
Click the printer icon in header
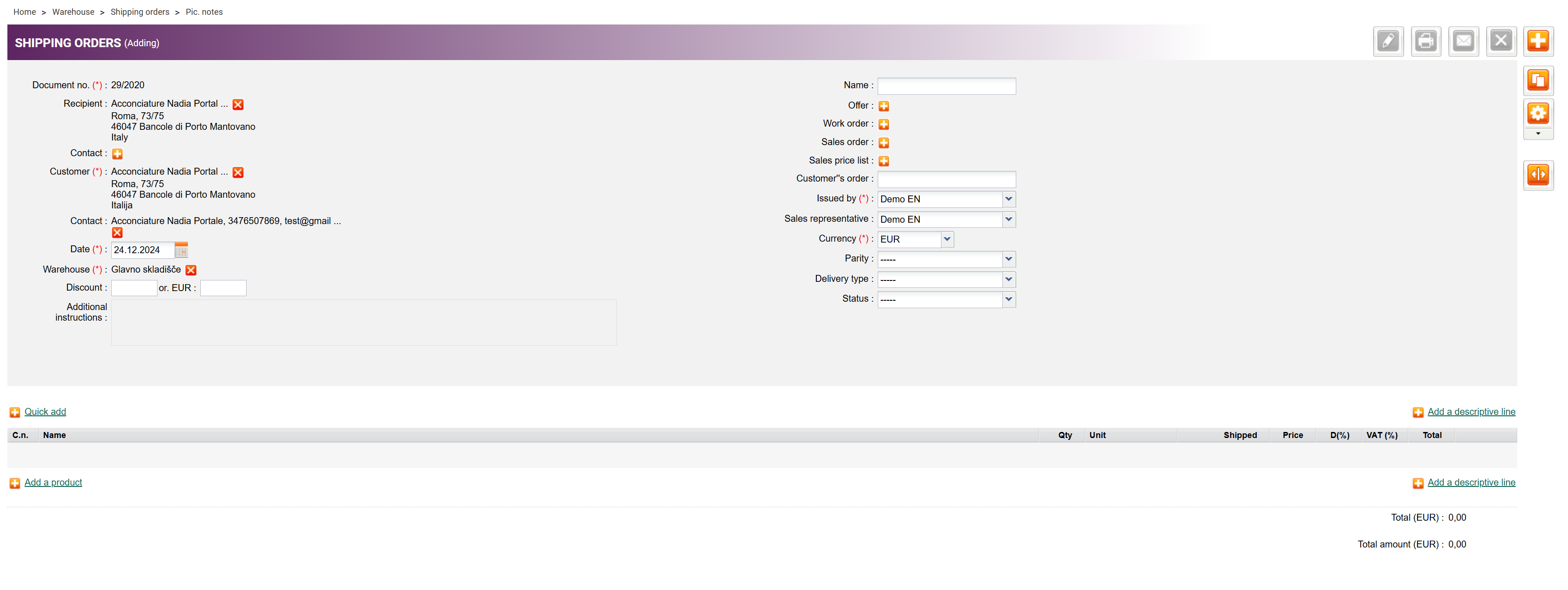pyautogui.click(x=1426, y=42)
